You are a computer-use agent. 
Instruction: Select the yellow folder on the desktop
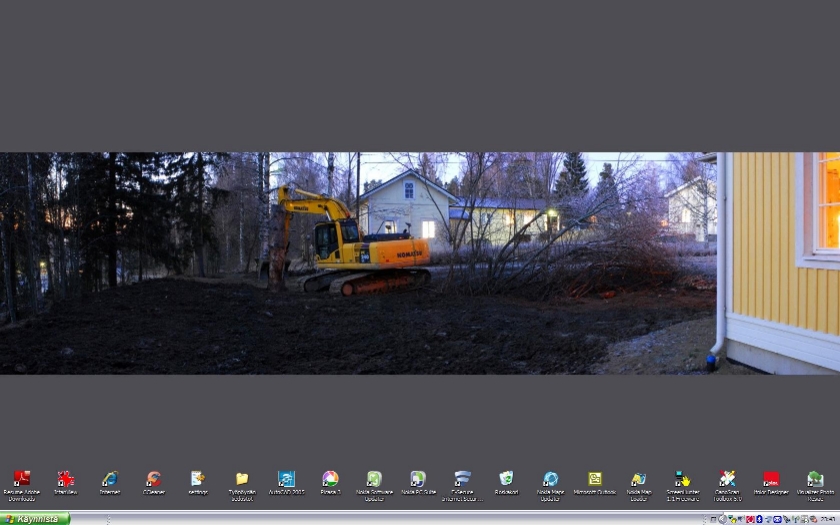(x=241, y=479)
